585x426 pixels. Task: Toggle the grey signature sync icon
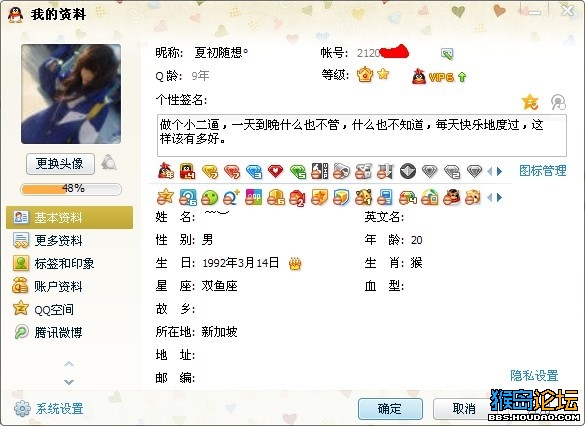558,102
